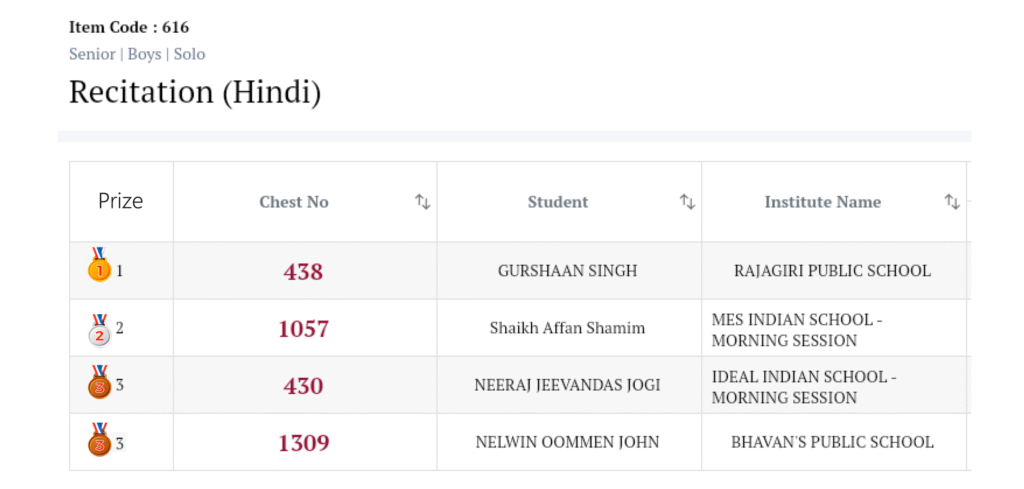Select chest number 1057
Viewport: 1024px width, 489px height.
[303, 329]
